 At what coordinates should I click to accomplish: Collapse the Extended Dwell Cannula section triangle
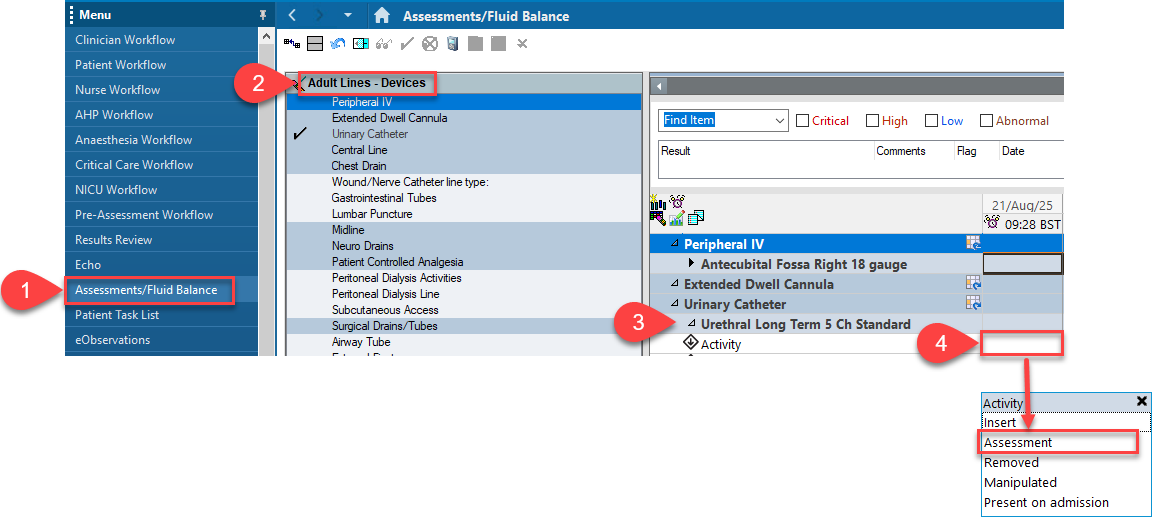674,283
